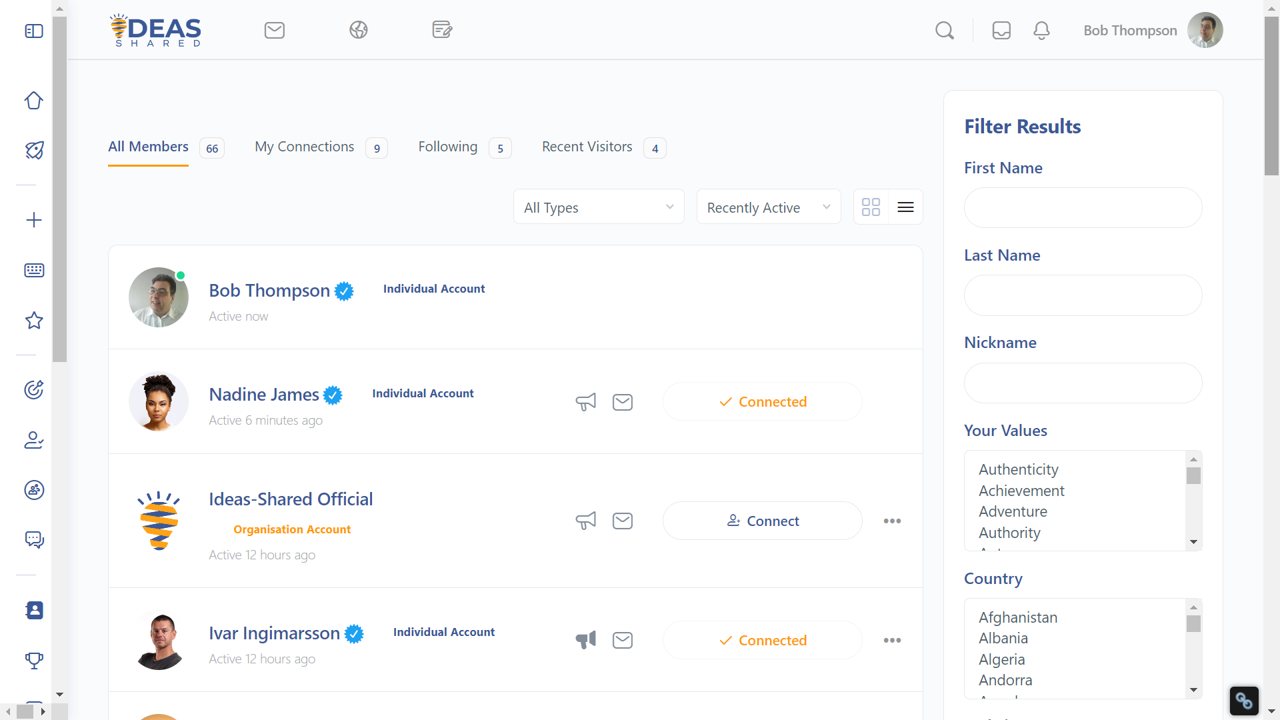The height and width of the screenshot is (720, 1280).
Task: Open the star favorites icon in sidebar
Action: tap(34, 320)
